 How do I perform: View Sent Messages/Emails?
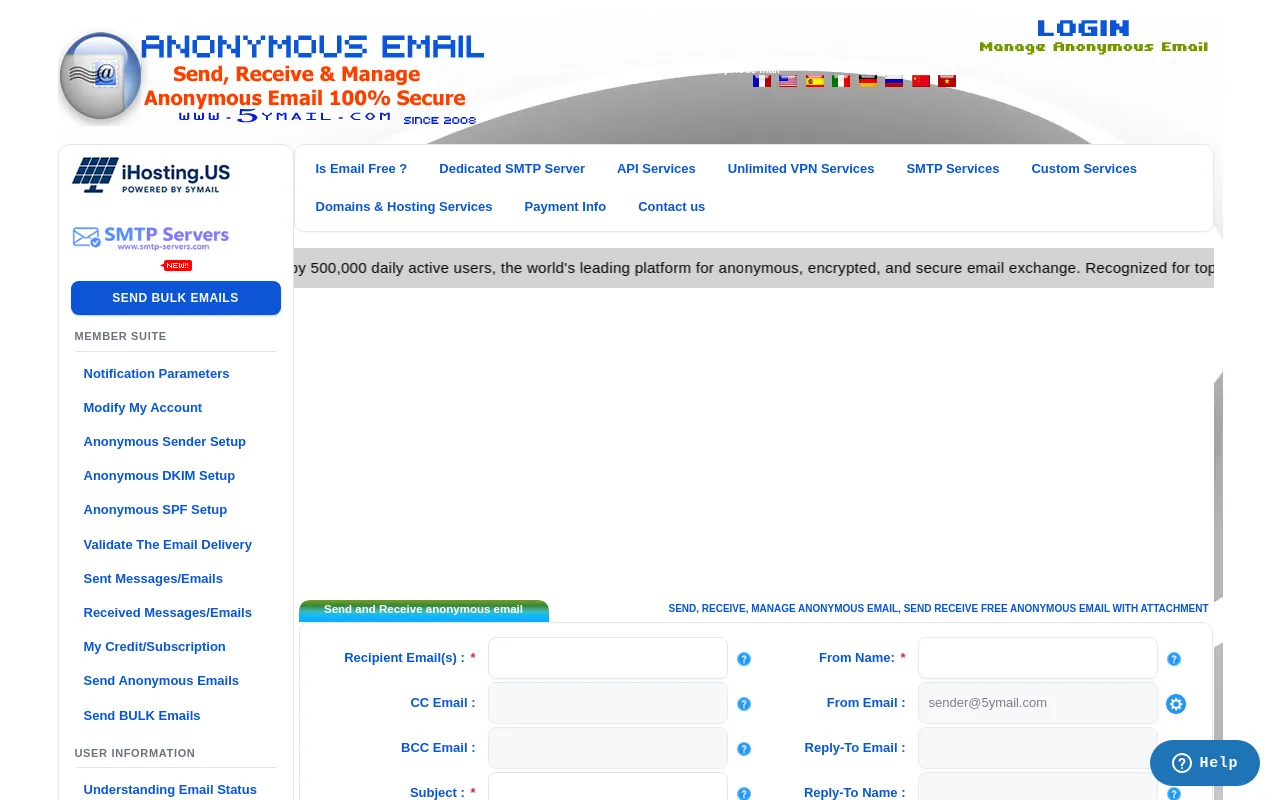[x=153, y=579]
